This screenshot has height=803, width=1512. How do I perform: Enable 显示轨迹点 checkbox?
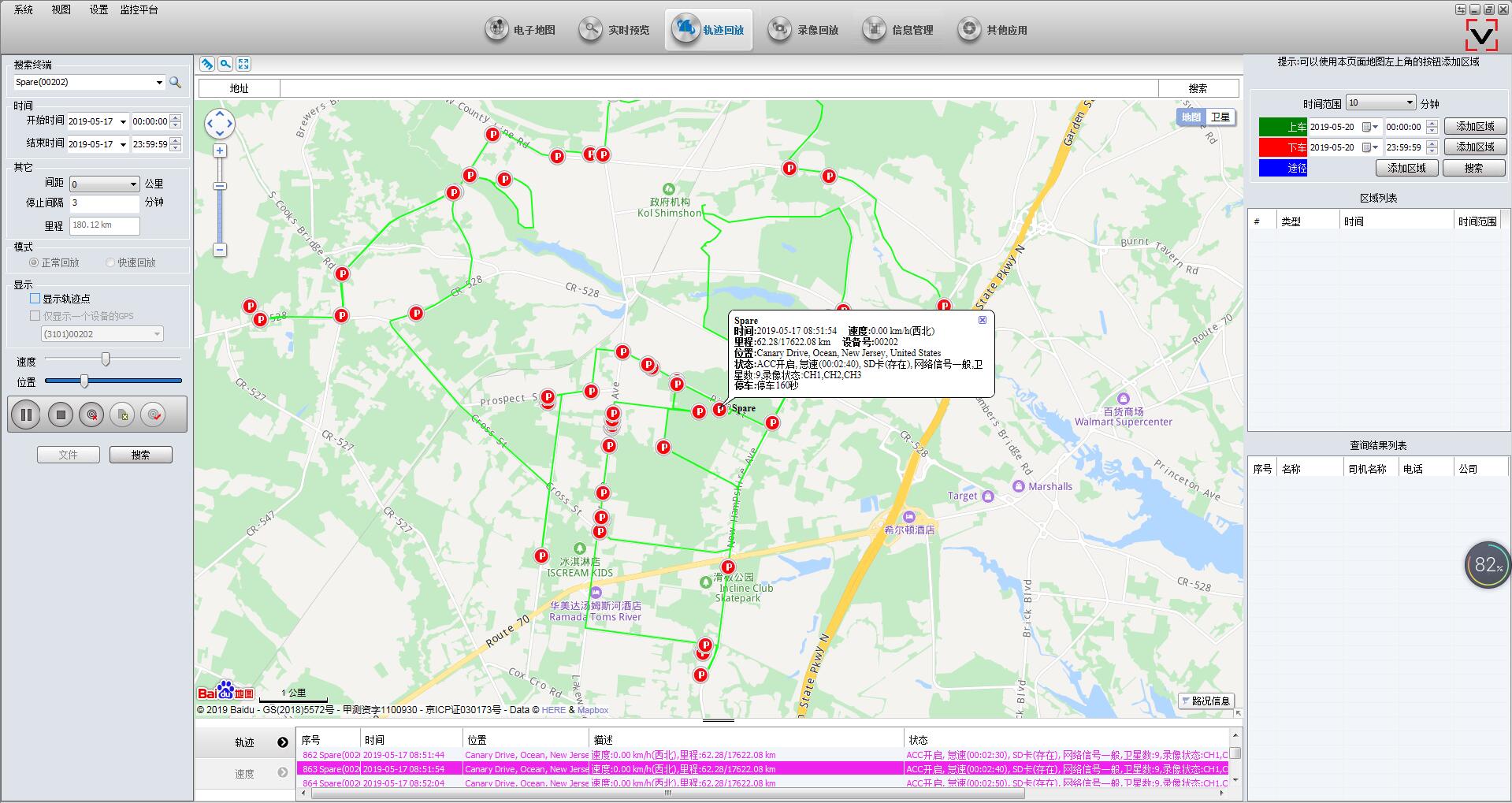tap(35, 299)
